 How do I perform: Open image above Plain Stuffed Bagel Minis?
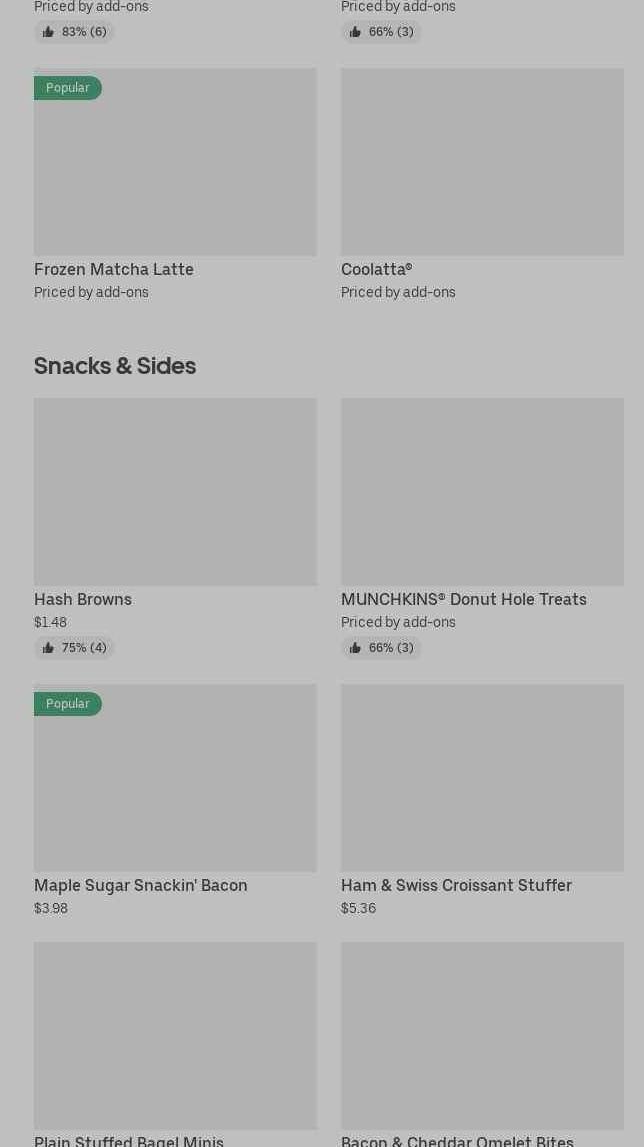(175, 1036)
